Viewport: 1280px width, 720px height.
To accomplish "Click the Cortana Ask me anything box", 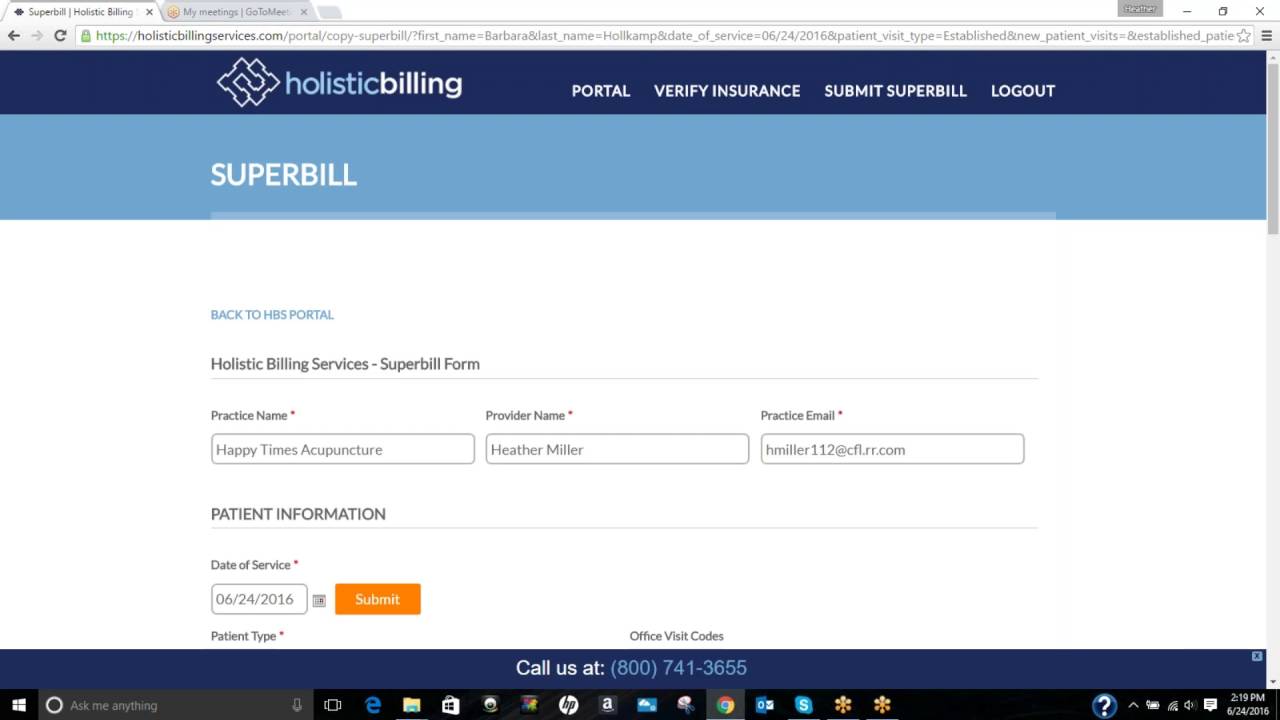I will click(x=176, y=705).
